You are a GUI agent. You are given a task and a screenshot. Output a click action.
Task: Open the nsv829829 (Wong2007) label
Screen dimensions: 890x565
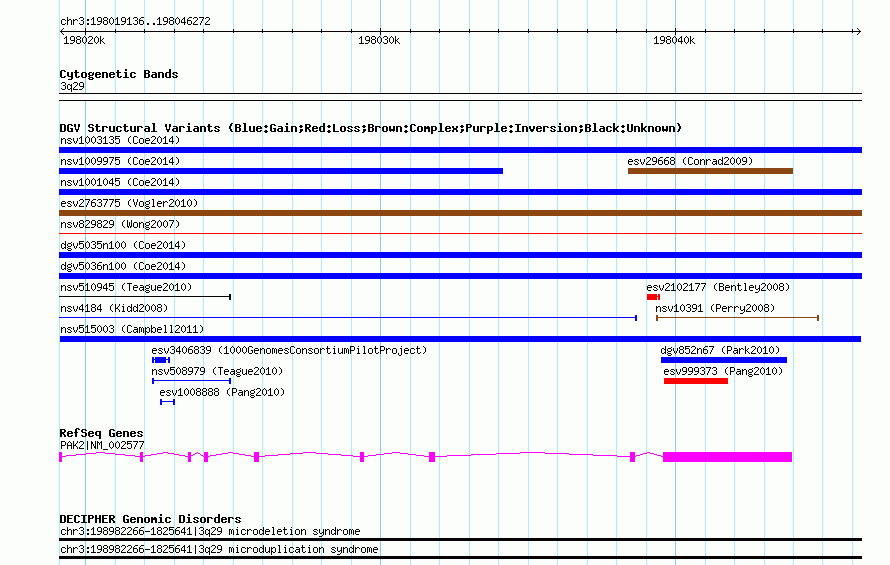[120, 224]
